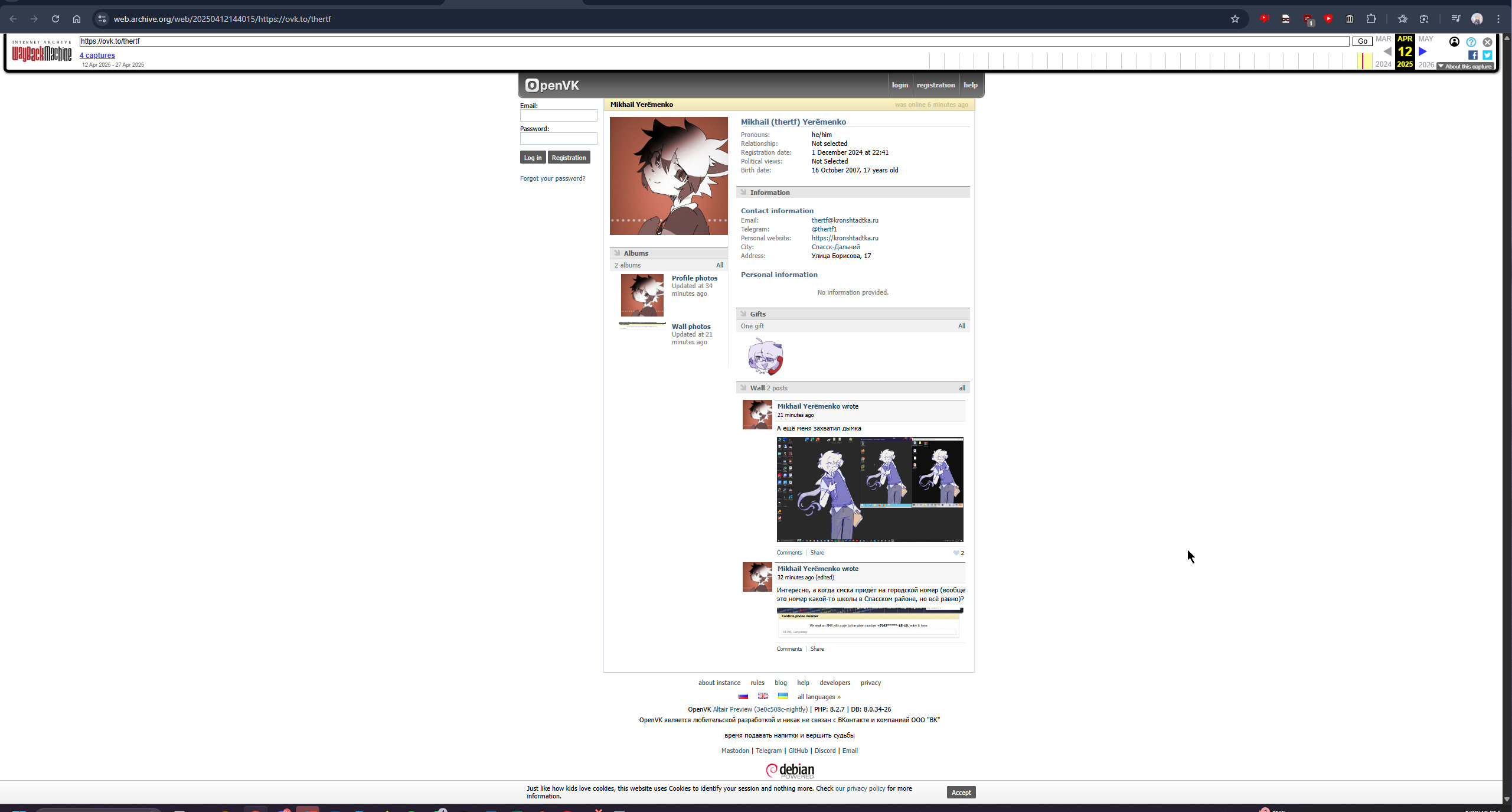Image resolution: width=1512 pixels, height=812 pixels.
Task: Collapse the Gifts section header
Action: click(x=757, y=314)
